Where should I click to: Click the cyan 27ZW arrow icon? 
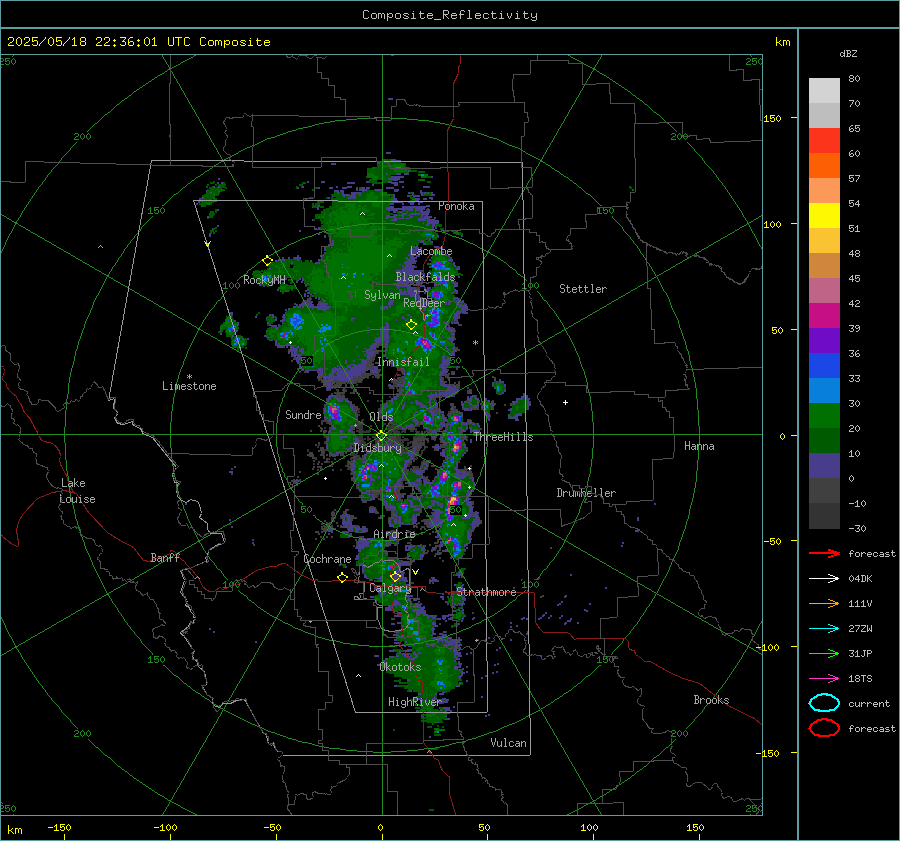pos(824,629)
